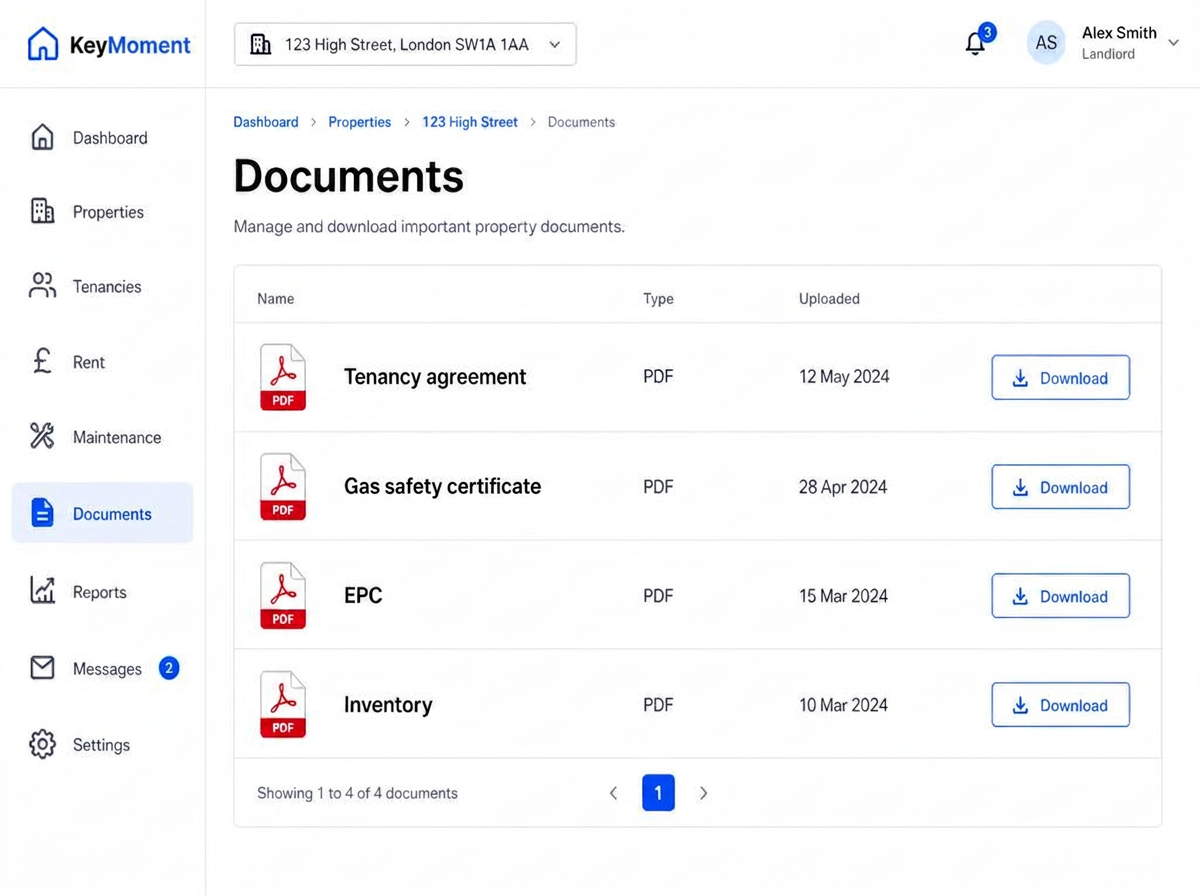The image size is (1200, 896).
Task: Click the Uploaded column header
Action: tap(829, 298)
